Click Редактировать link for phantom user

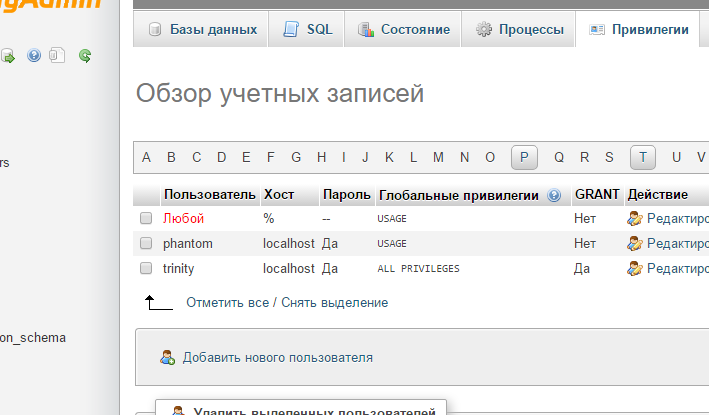pos(678,244)
